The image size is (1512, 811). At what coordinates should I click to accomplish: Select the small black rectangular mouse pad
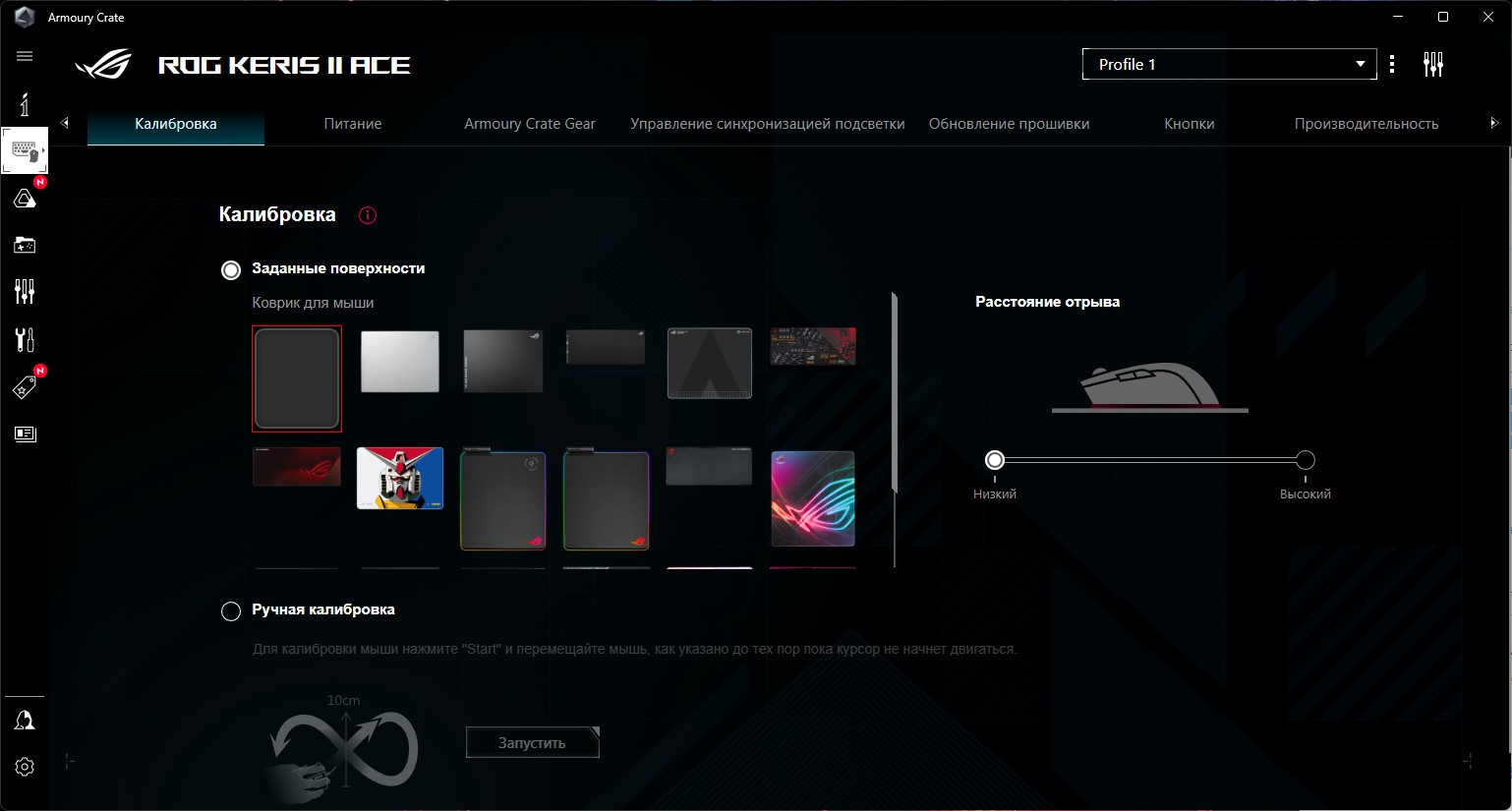[x=606, y=347]
